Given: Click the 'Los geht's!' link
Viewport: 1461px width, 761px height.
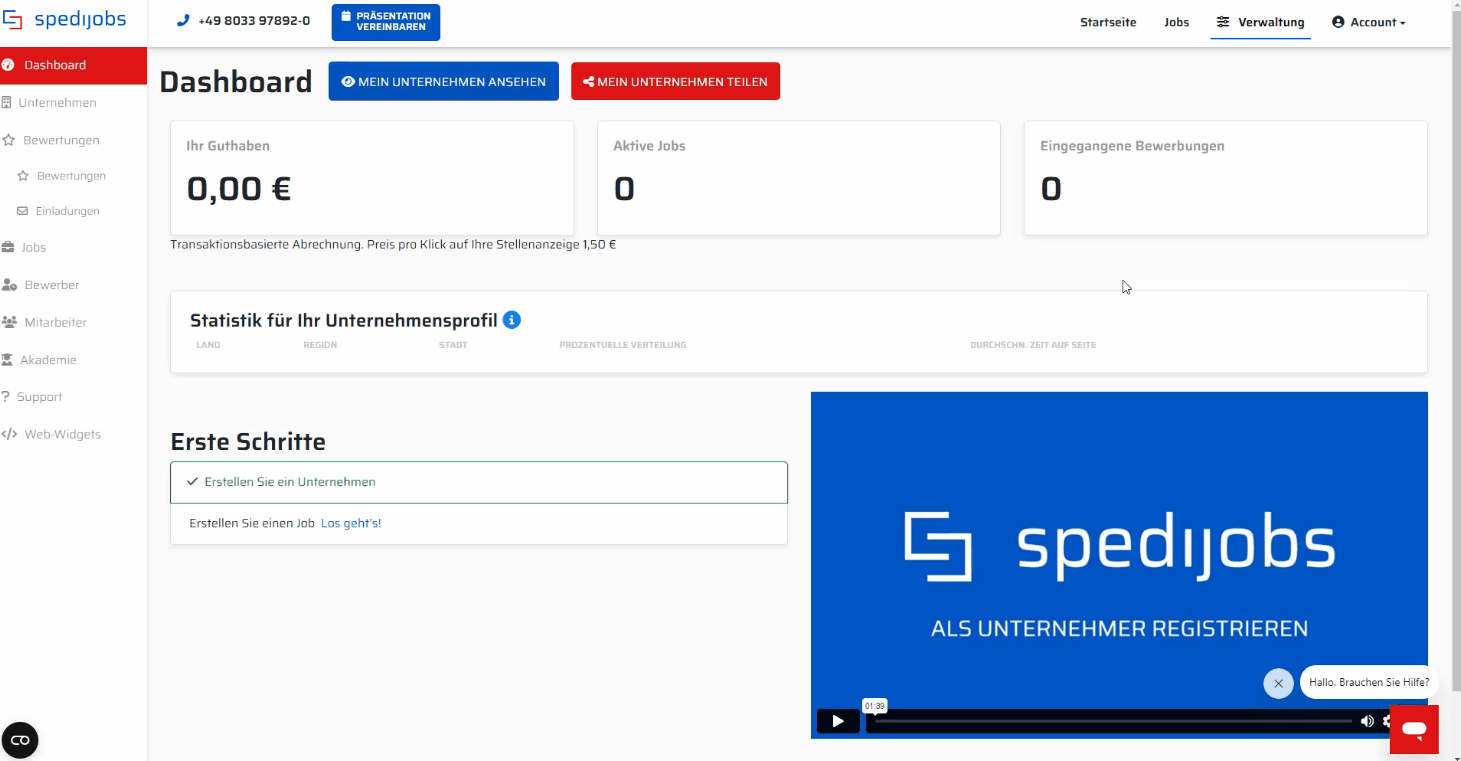Looking at the screenshot, I should [351, 523].
